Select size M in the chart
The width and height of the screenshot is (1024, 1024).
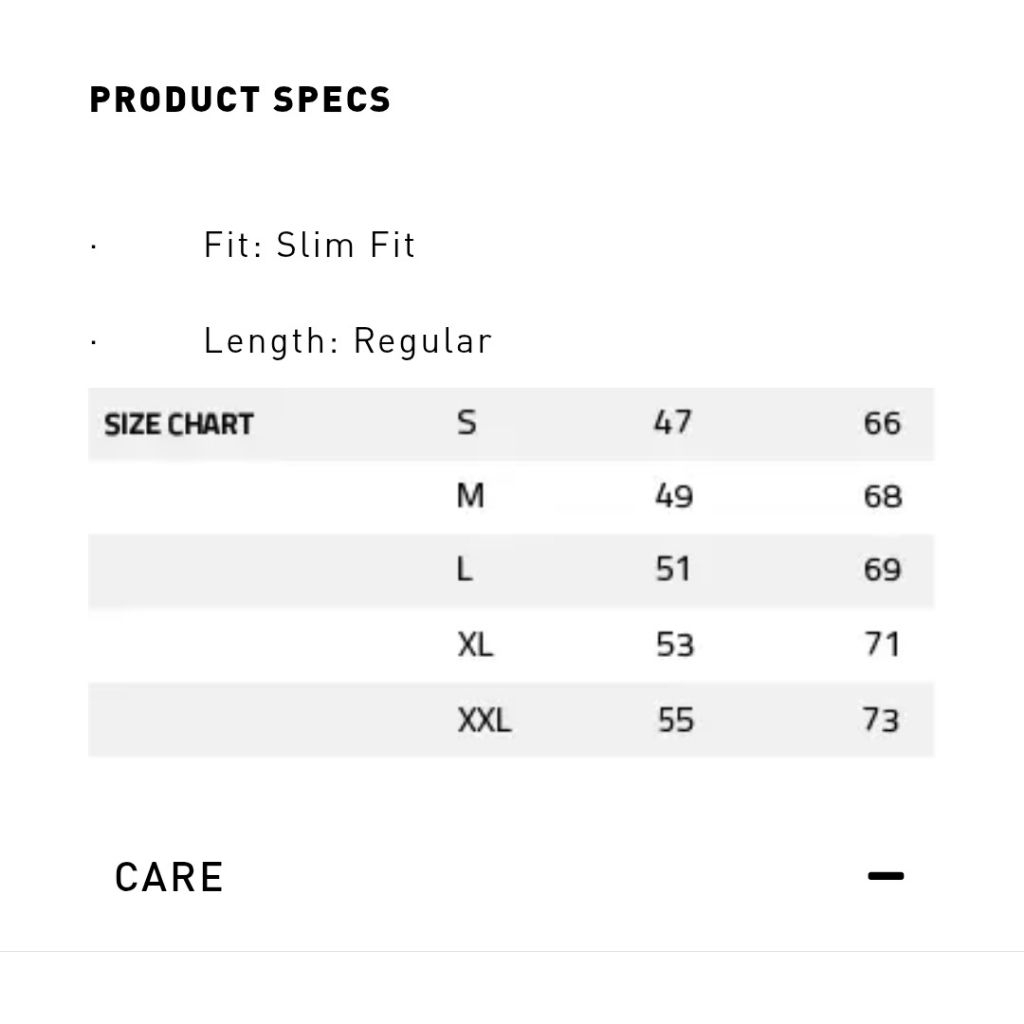(x=470, y=496)
